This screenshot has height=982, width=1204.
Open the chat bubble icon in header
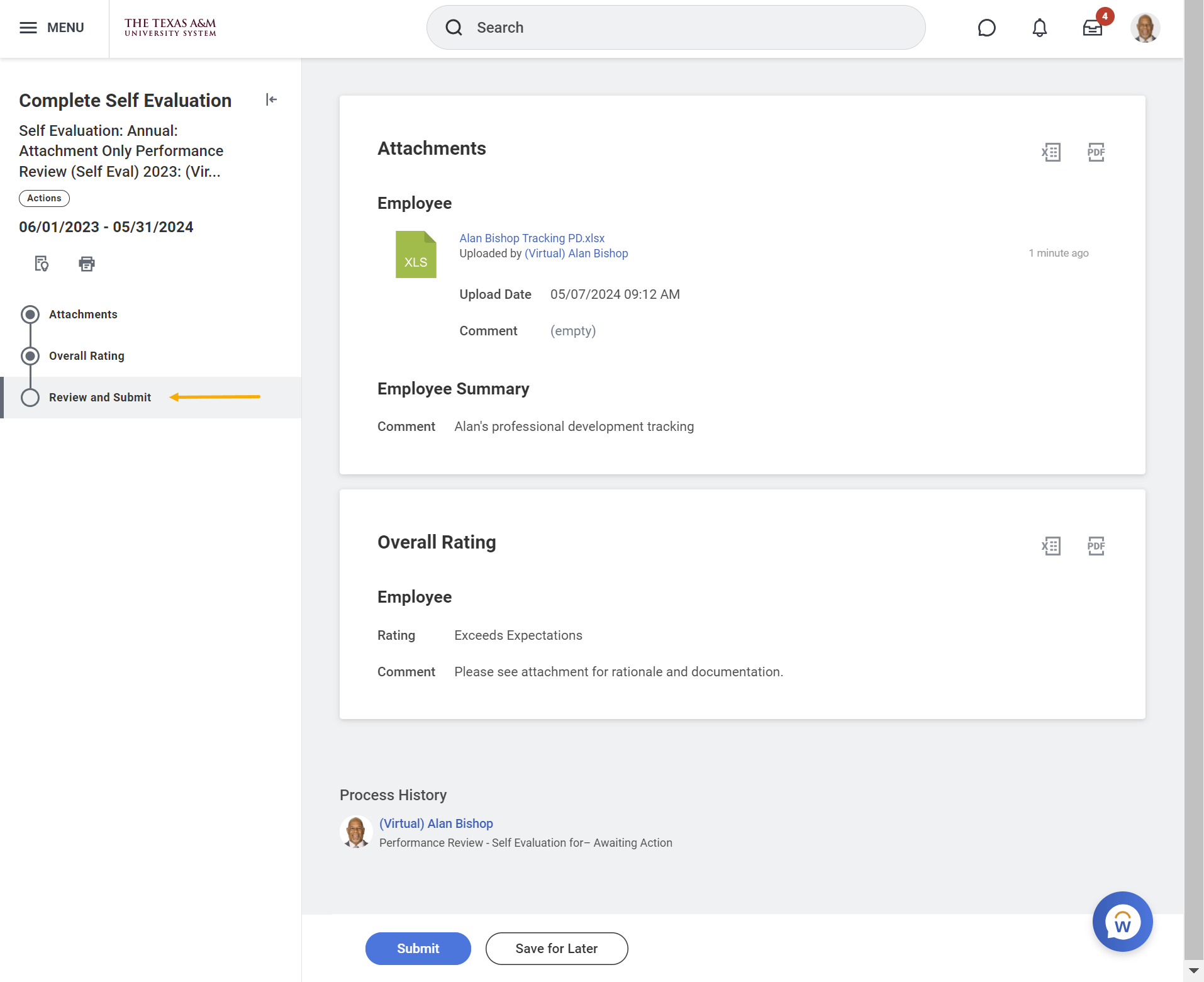pos(986,28)
